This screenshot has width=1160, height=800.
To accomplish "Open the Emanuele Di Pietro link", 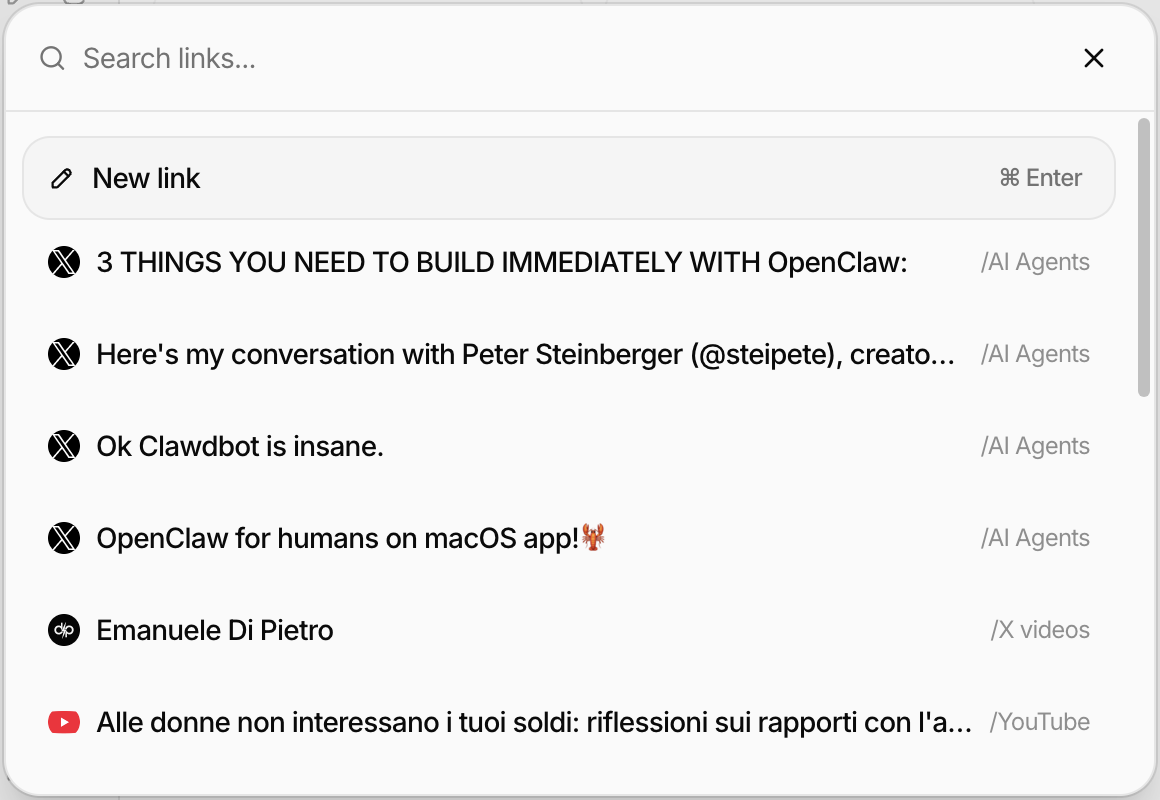I will click(215, 631).
